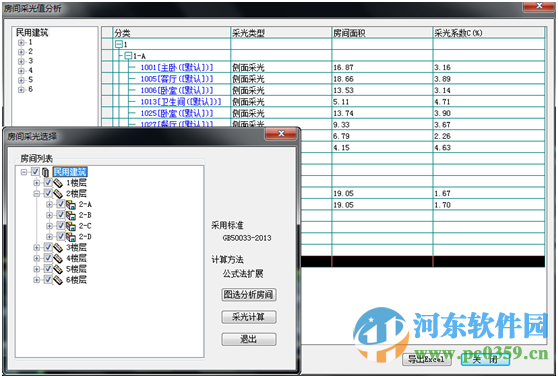
Task: Click the 退出 button
Action: coord(249,339)
